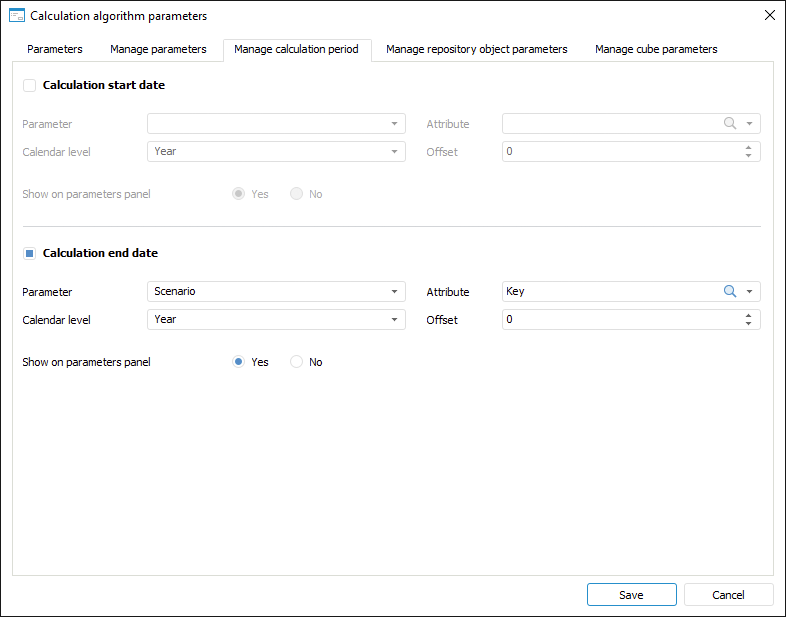Open the Manage cube parameters tab
This screenshot has width=786, height=617.
pos(656,49)
